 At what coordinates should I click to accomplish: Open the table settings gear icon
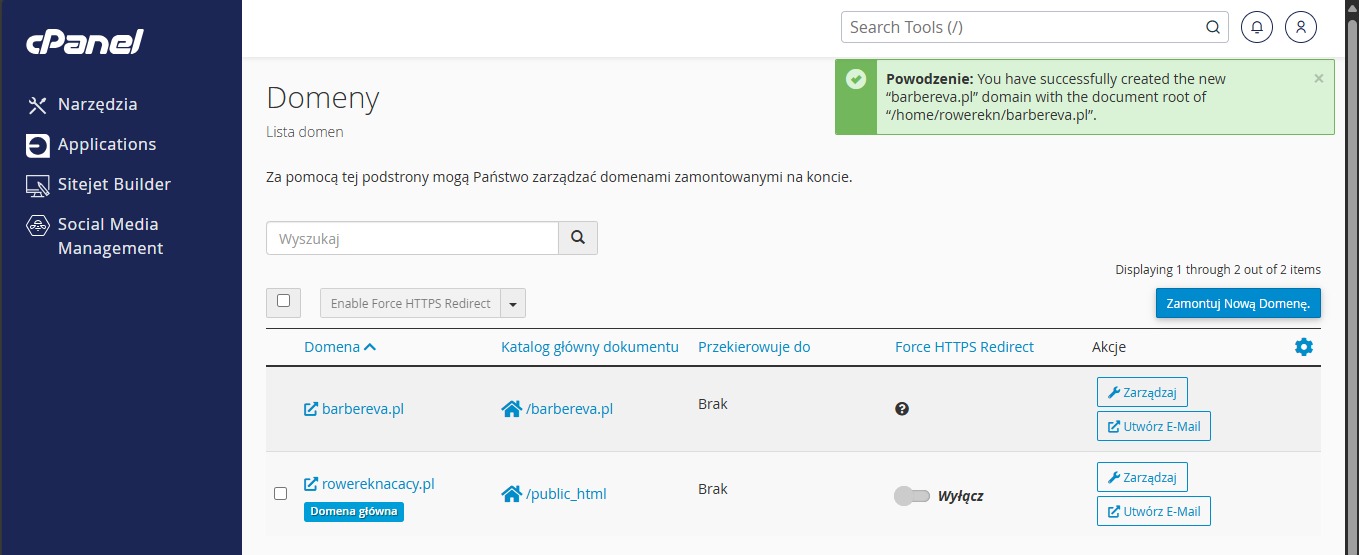tap(1303, 347)
